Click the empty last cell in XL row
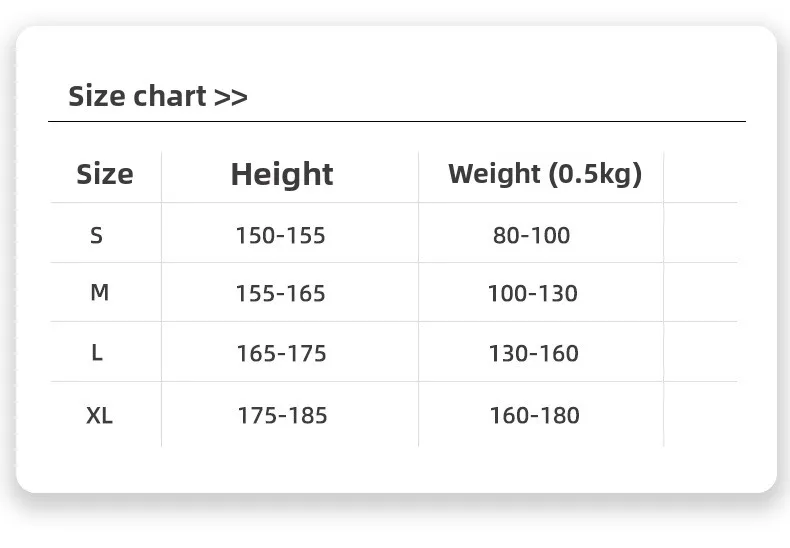The width and height of the screenshot is (790, 548). [x=700, y=414]
